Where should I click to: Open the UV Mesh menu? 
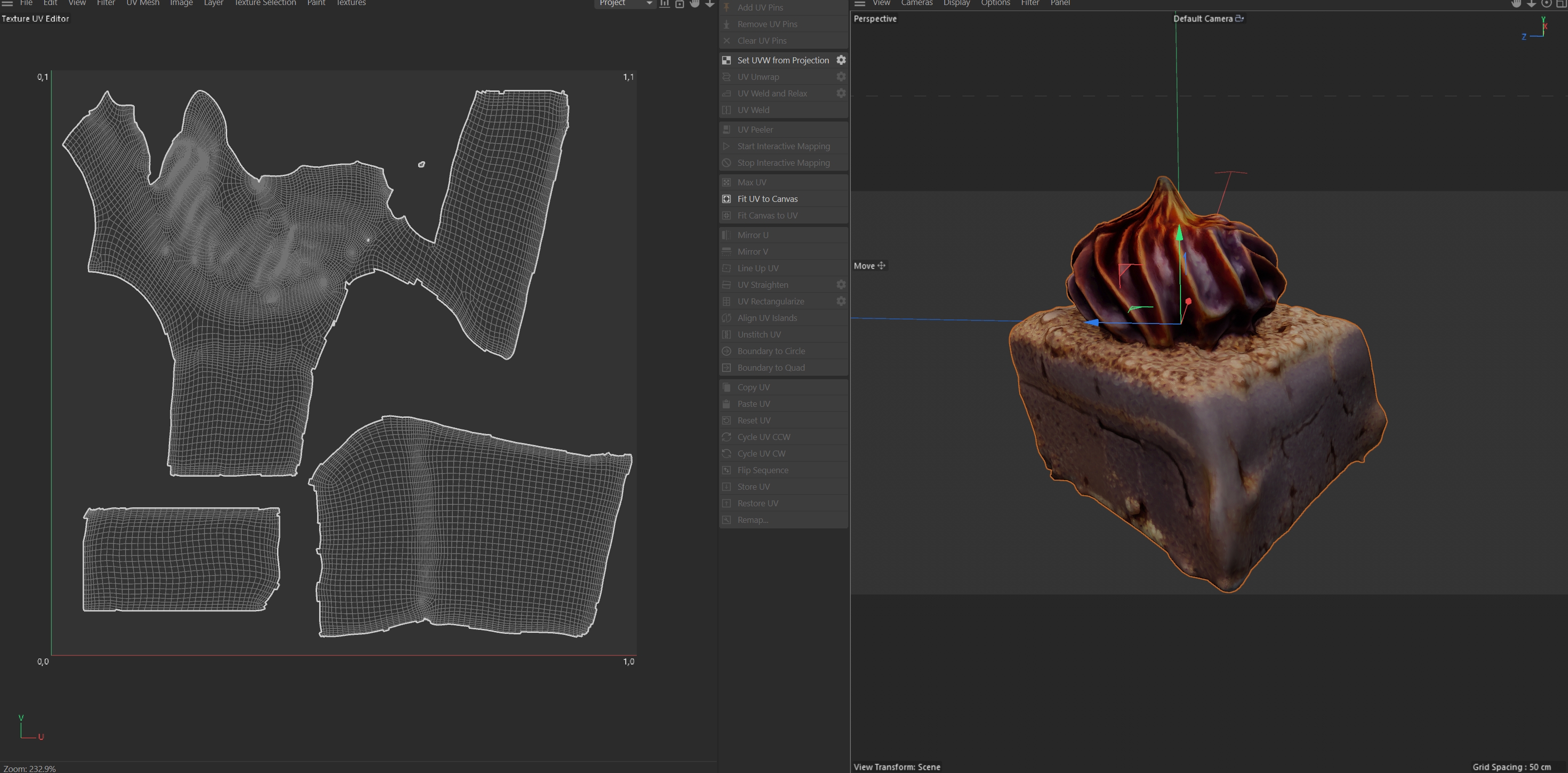pos(142,3)
